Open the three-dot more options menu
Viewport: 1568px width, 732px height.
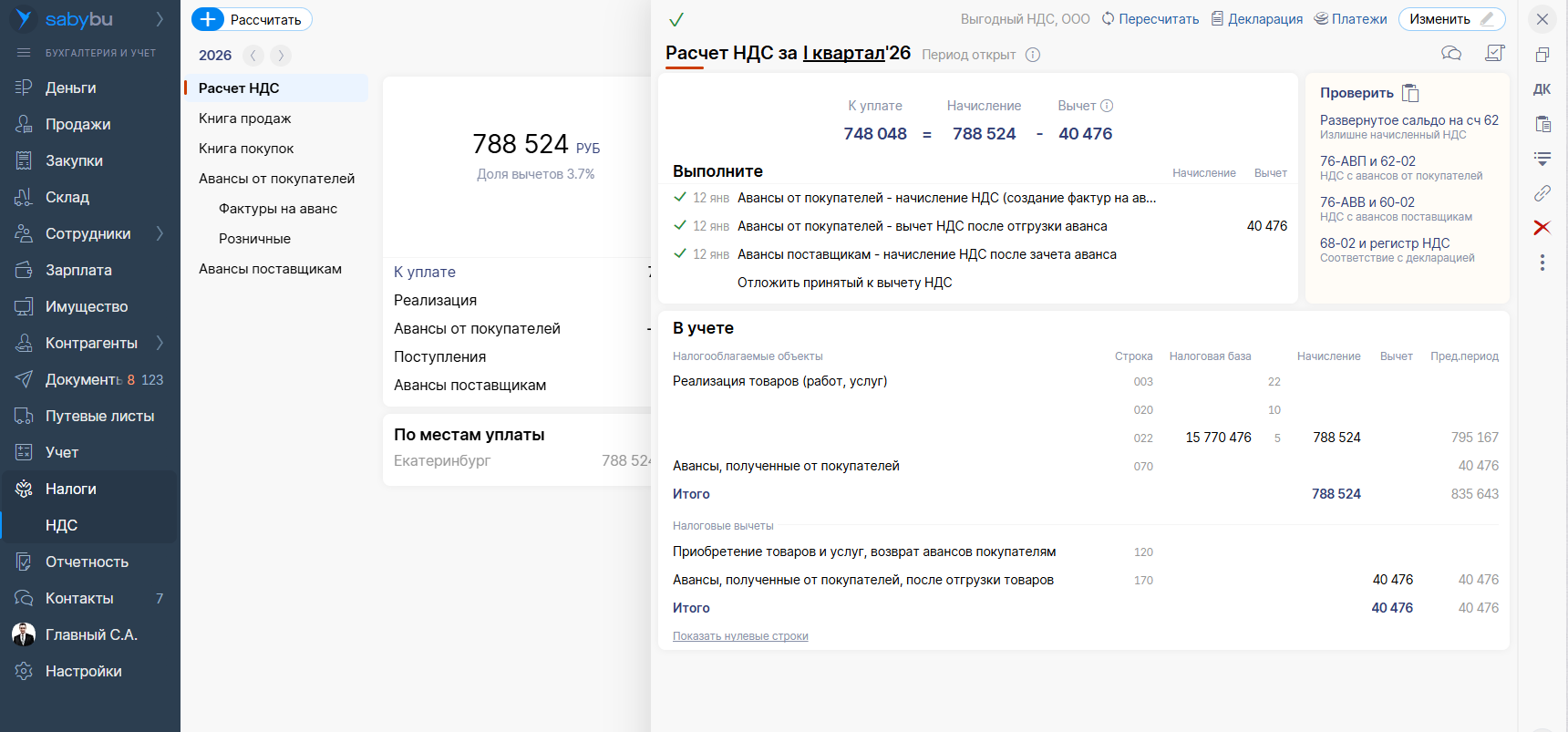pos(1542,263)
